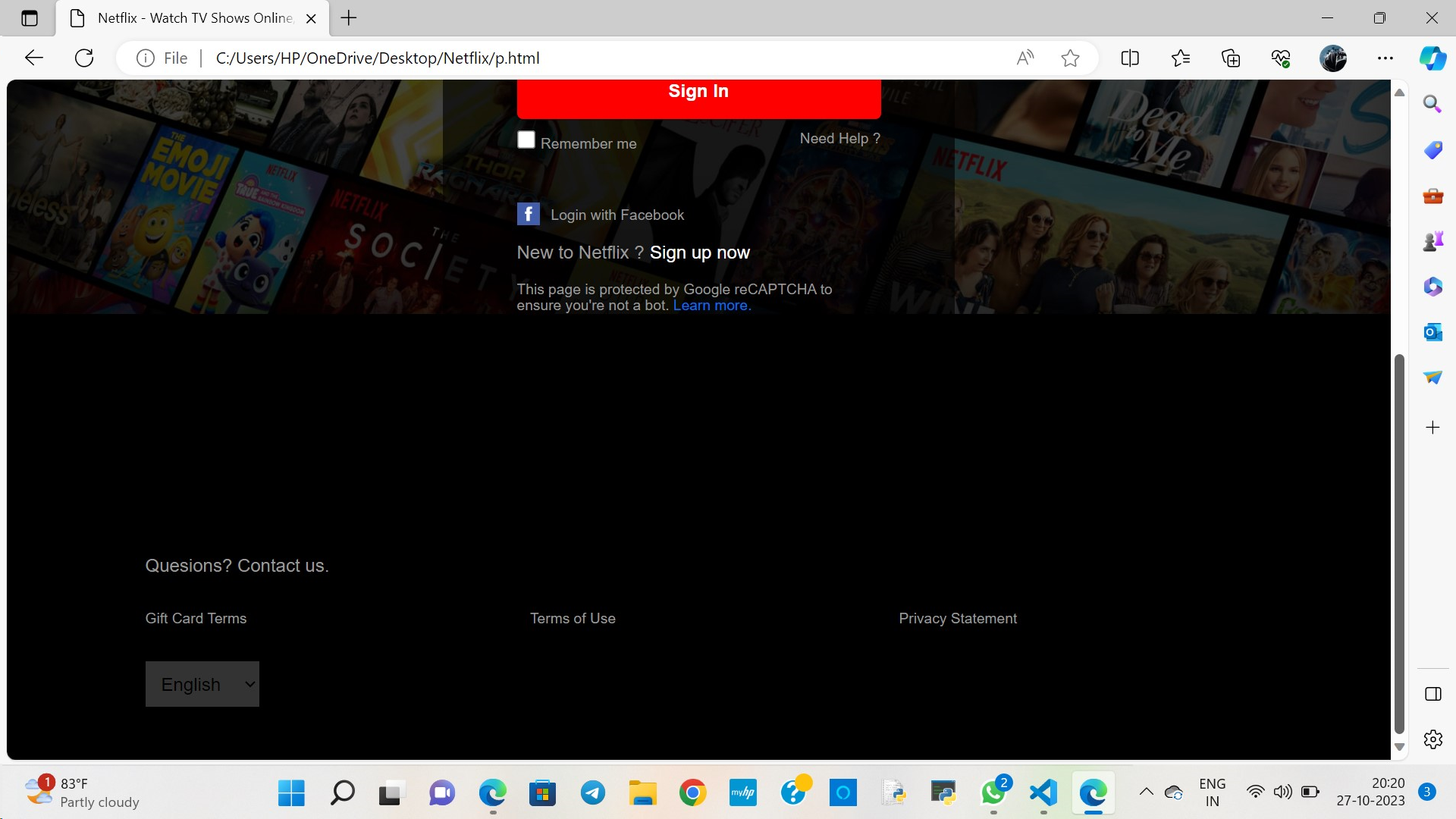Open Outlook in the Edge sidebar

tap(1432, 331)
